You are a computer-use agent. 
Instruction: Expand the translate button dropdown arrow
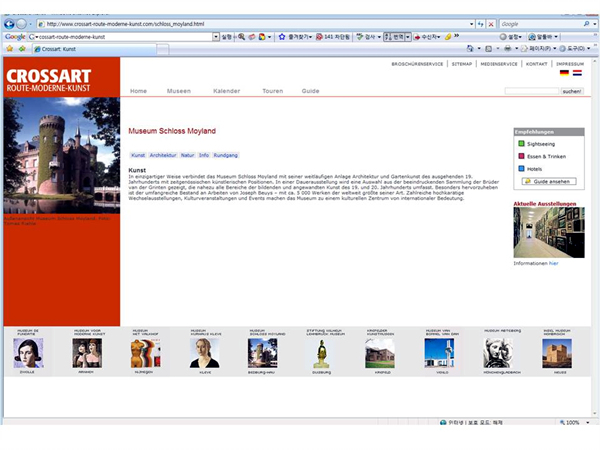(x=408, y=37)
